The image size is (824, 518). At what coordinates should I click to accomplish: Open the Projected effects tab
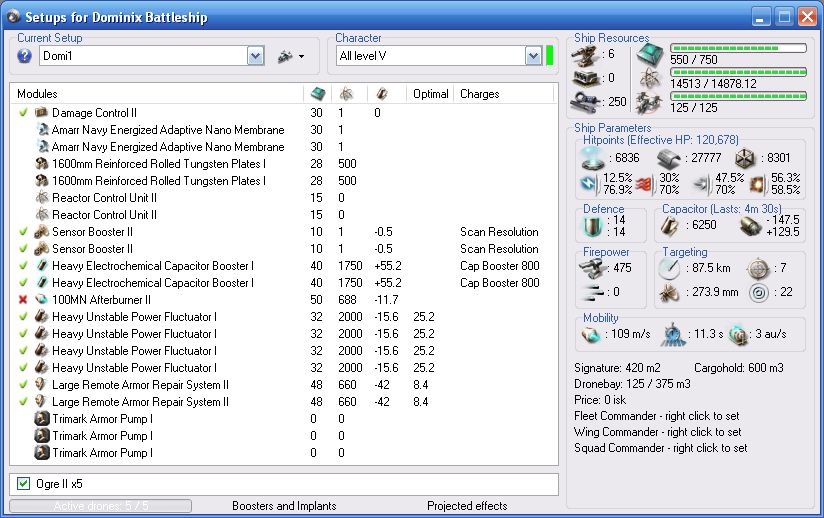[467, 506]
